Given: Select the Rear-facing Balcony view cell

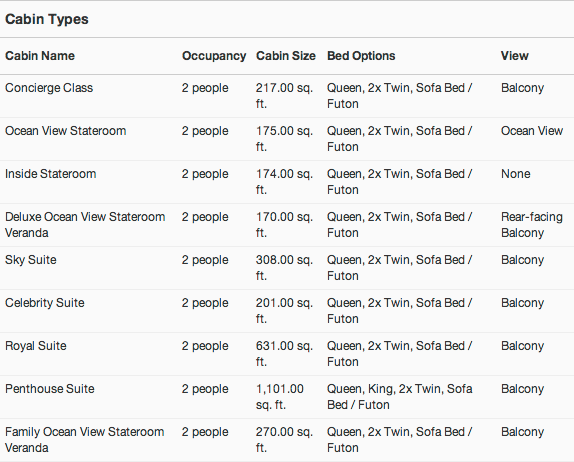Looking at the screenshot, I should pyautogui.click(x=532, y=225).
